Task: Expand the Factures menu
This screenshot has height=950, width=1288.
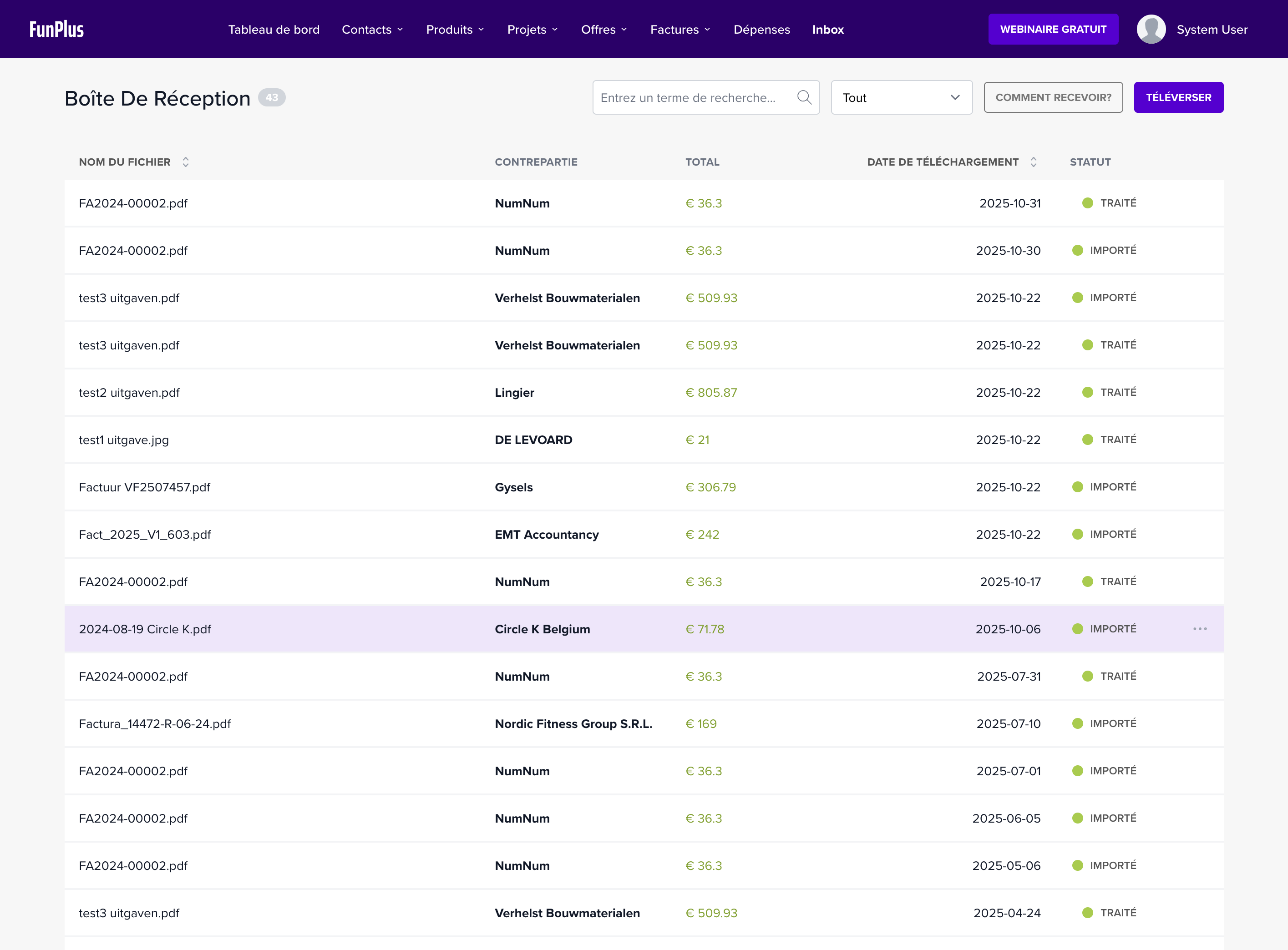Action: coord(680,29)
